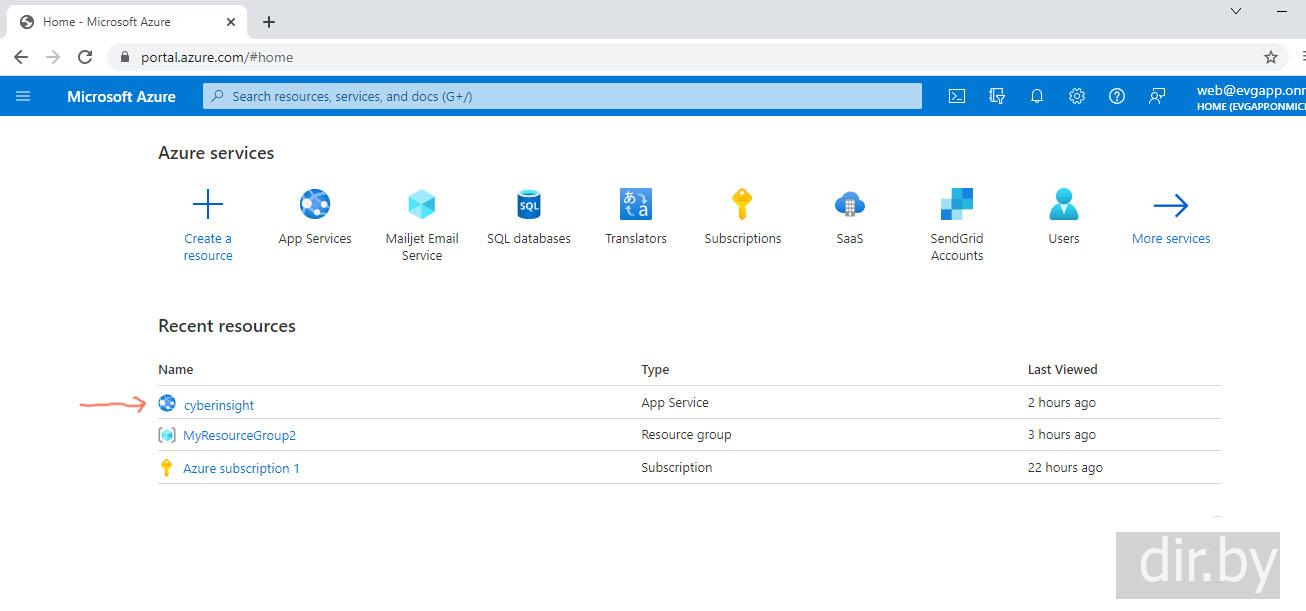Screen dimensions: 1306x611
Task: Open the notifications bell
Action: (1037, 96)
